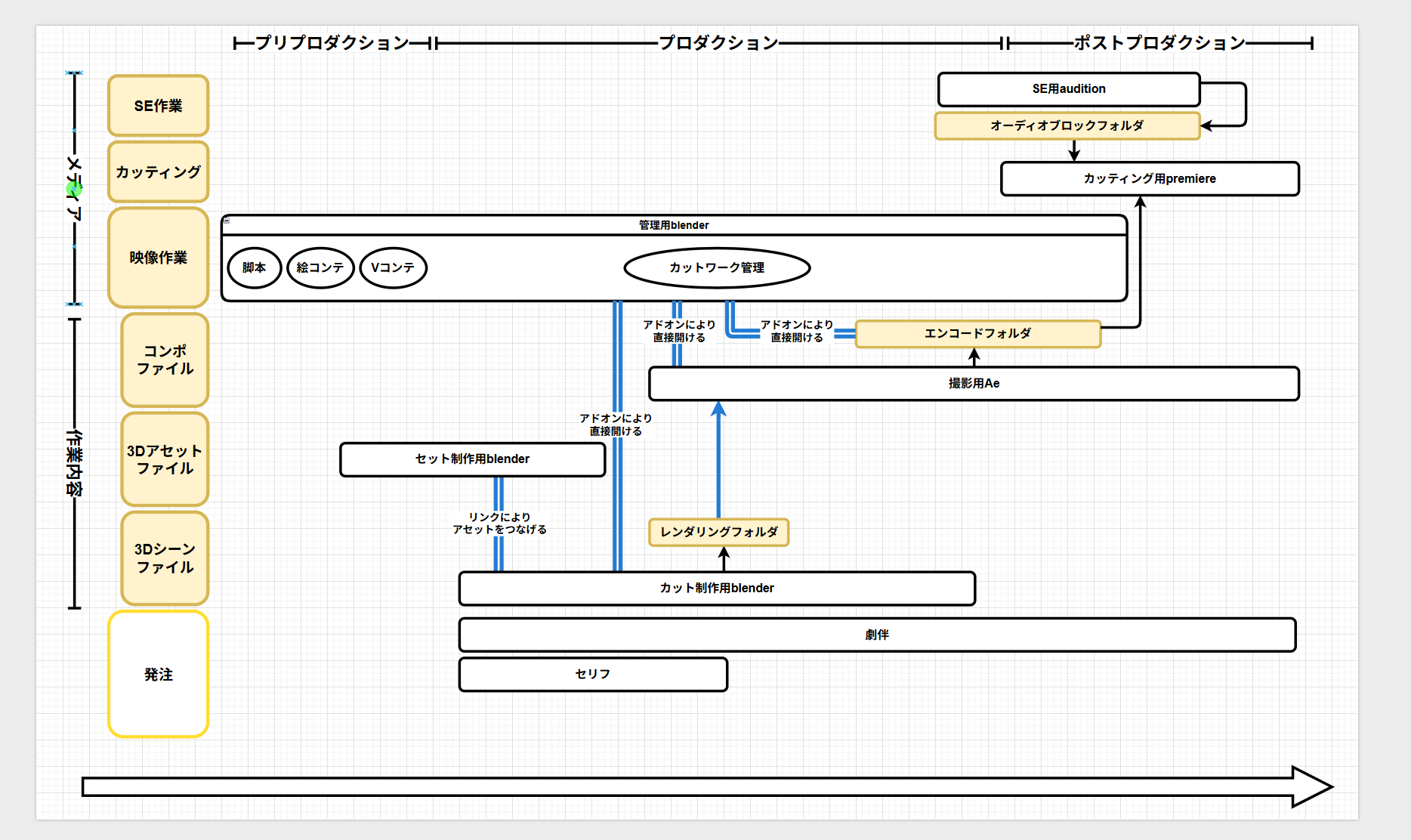Screen dimensions: 1411x840
Task: Click the 発注 yellow rounded box
Action: (159, 674)
